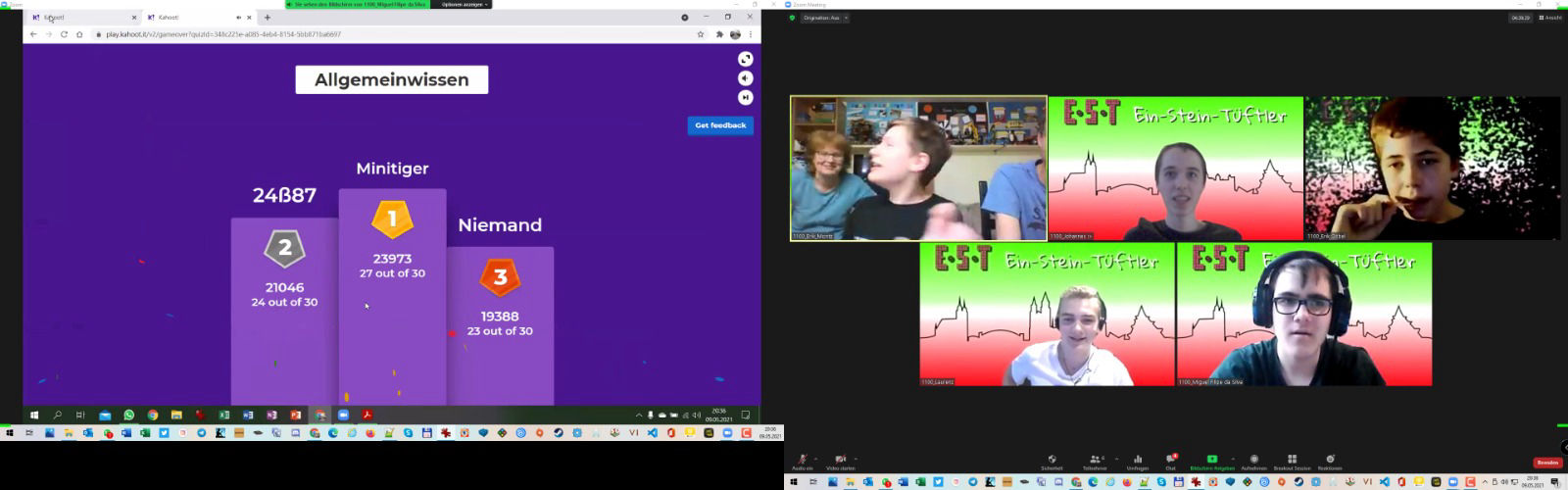The width and height of the screenshot is (1568, 490).
Task: Start recording with the Aufnehmen icon
Action: 1253,460
